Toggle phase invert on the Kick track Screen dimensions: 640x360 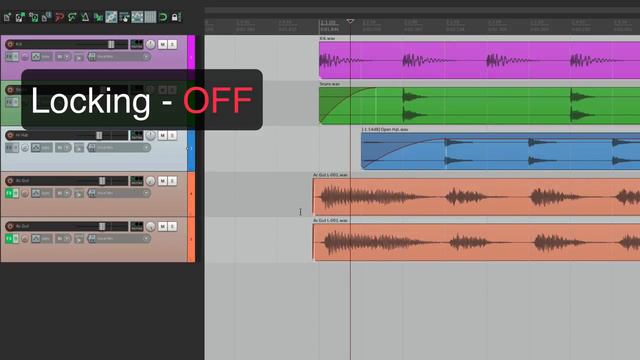point(25,57)
